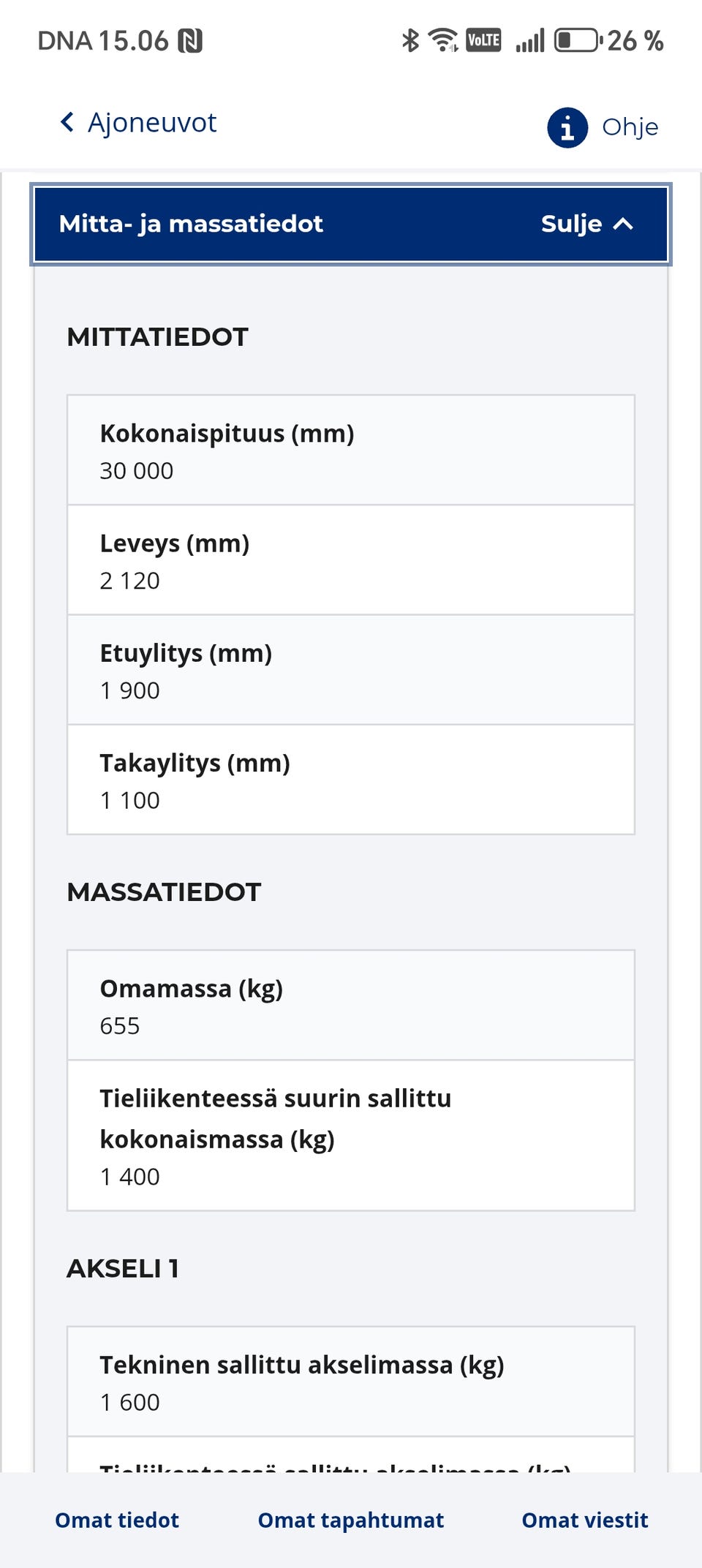The height and width of the screenshot is (1568, 702).
Task: Tap the Leveys (mm) row
Action: (351, 559)
